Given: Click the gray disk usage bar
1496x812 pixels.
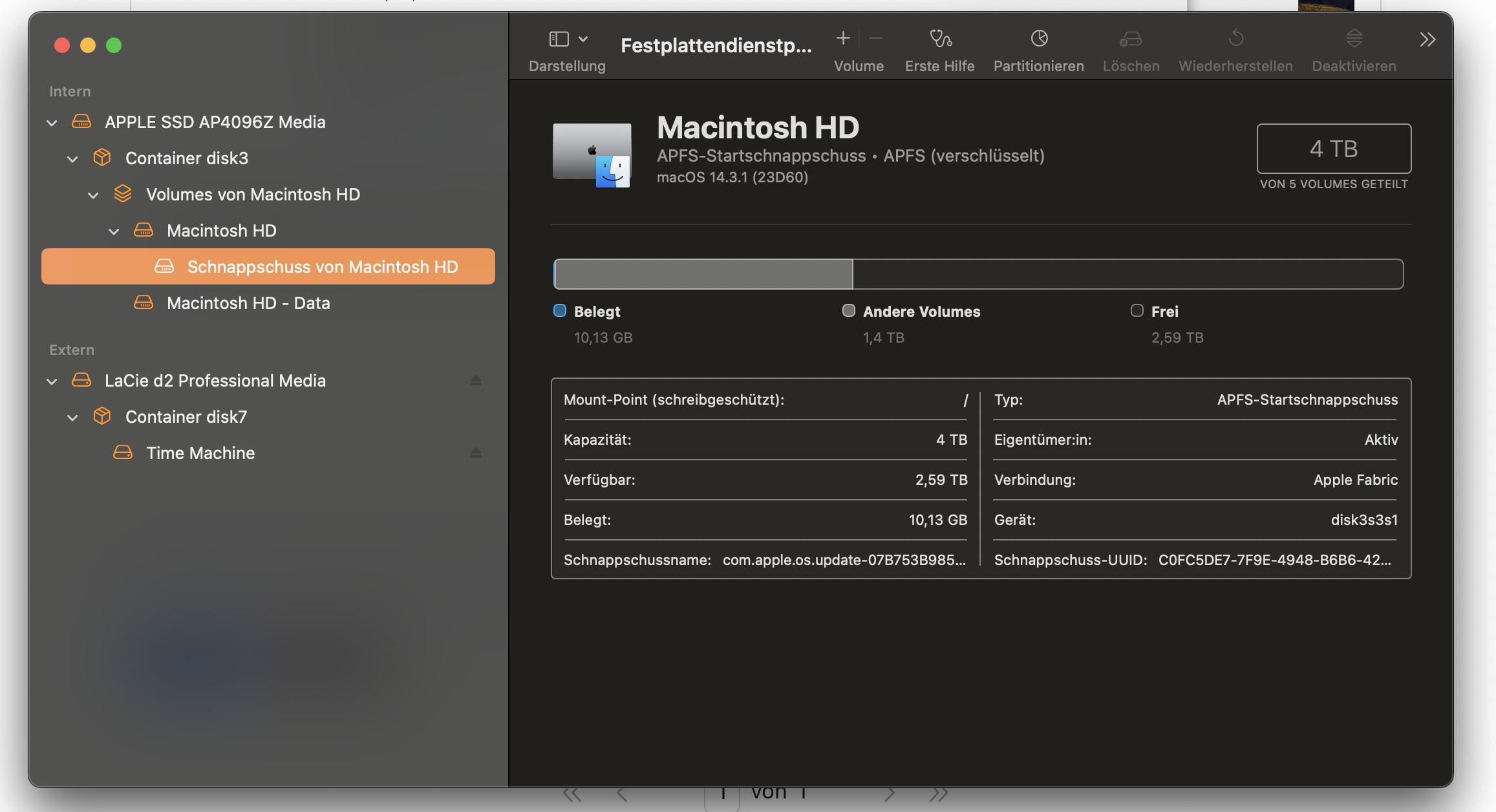Looking at the screenshot, I should [703, 274].
